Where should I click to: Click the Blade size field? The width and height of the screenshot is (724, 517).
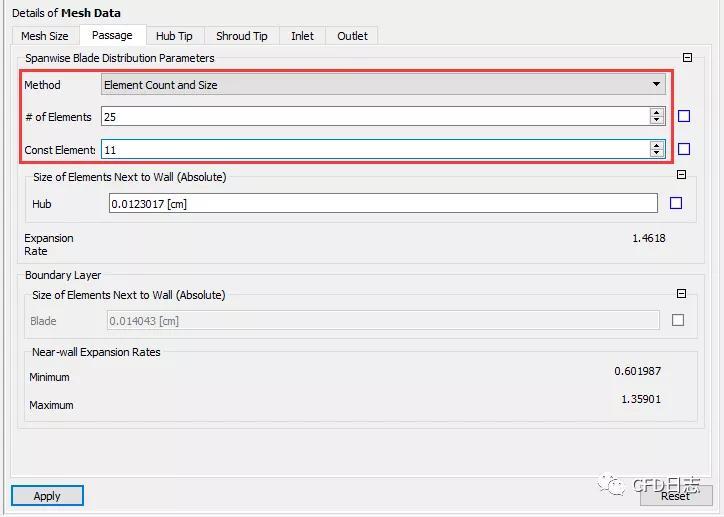coord(383,320)
